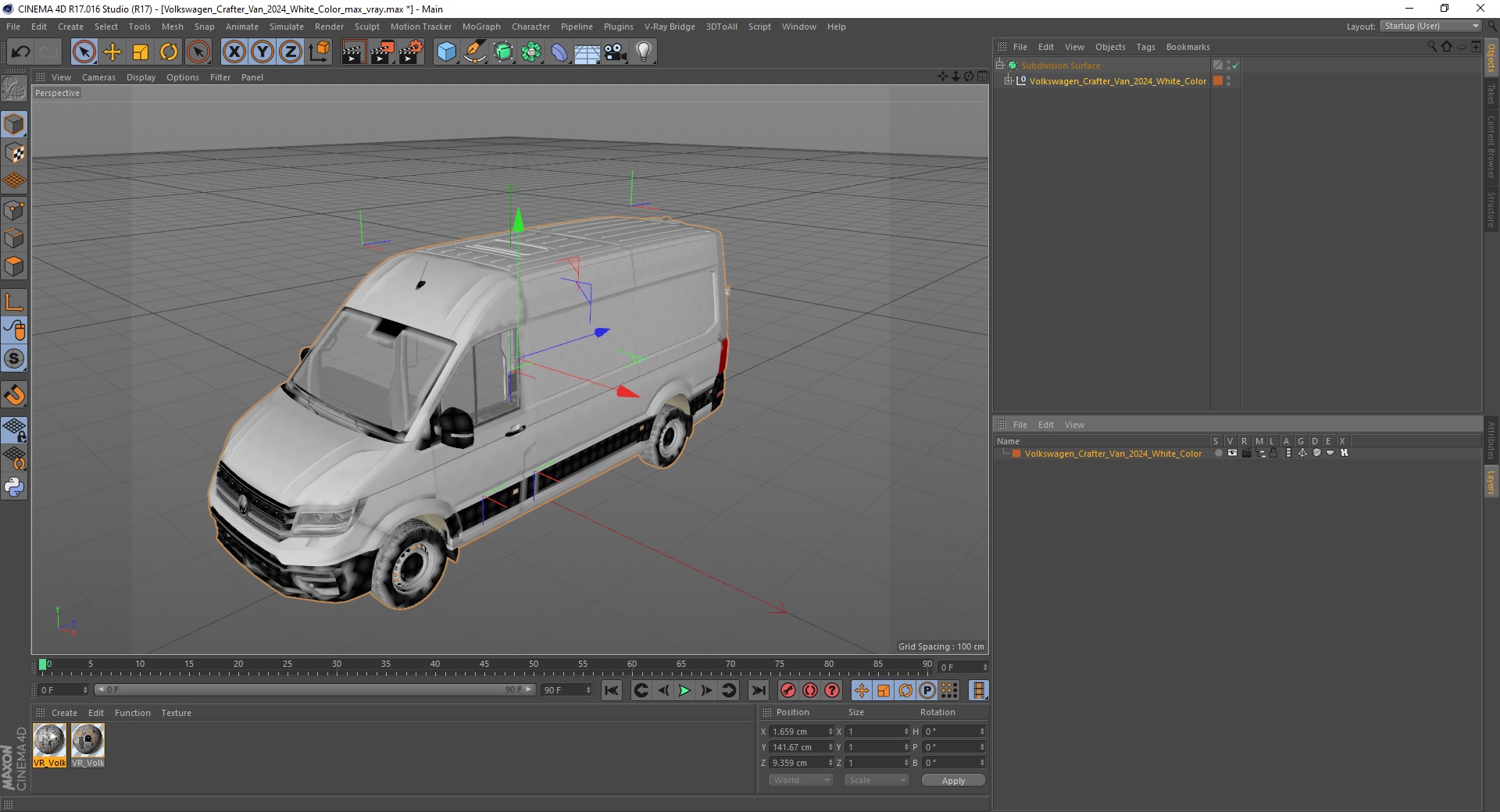This screenshot has height=812, width=1500.
Task: Enable Snap magnet icon
Action: pos(14,395)
